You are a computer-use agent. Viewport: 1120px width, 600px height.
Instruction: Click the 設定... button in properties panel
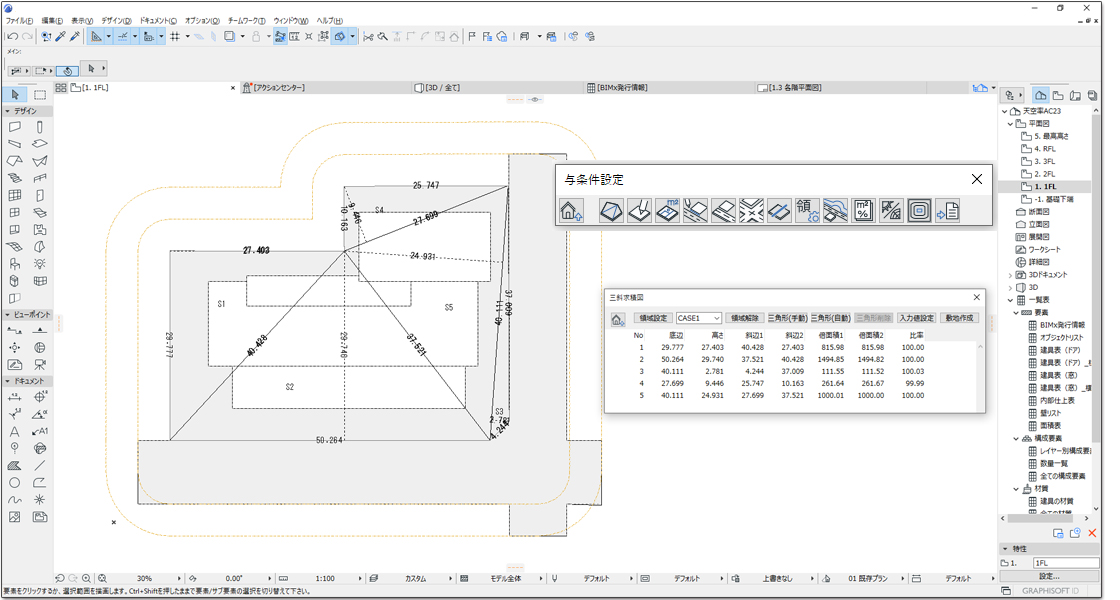(1049, 576)
